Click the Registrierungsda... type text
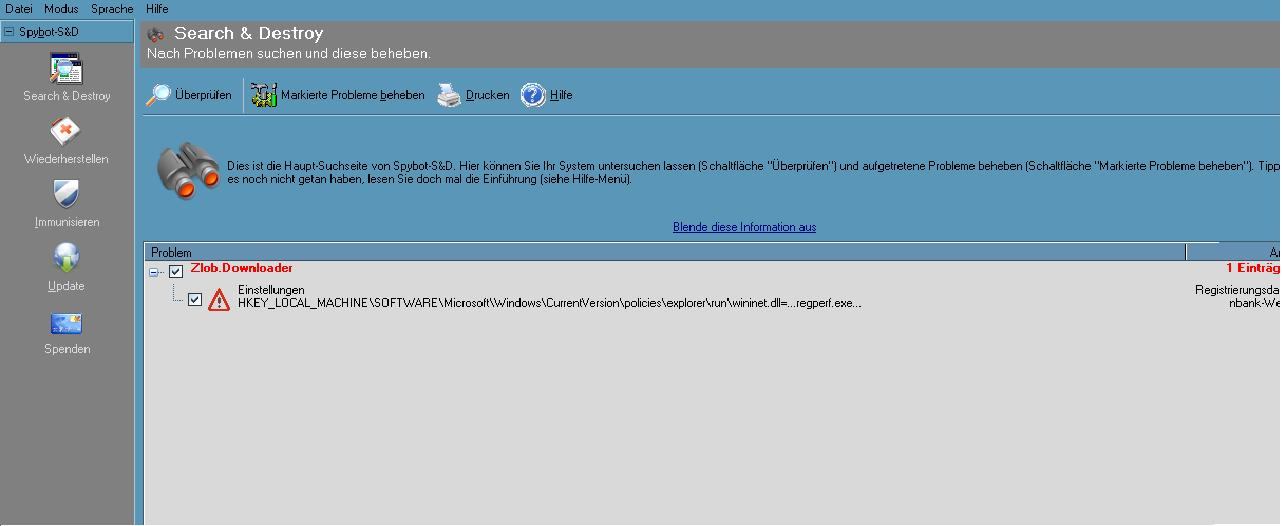Viewport: 1283px width, 526px height. click(x=1237, y=290)
